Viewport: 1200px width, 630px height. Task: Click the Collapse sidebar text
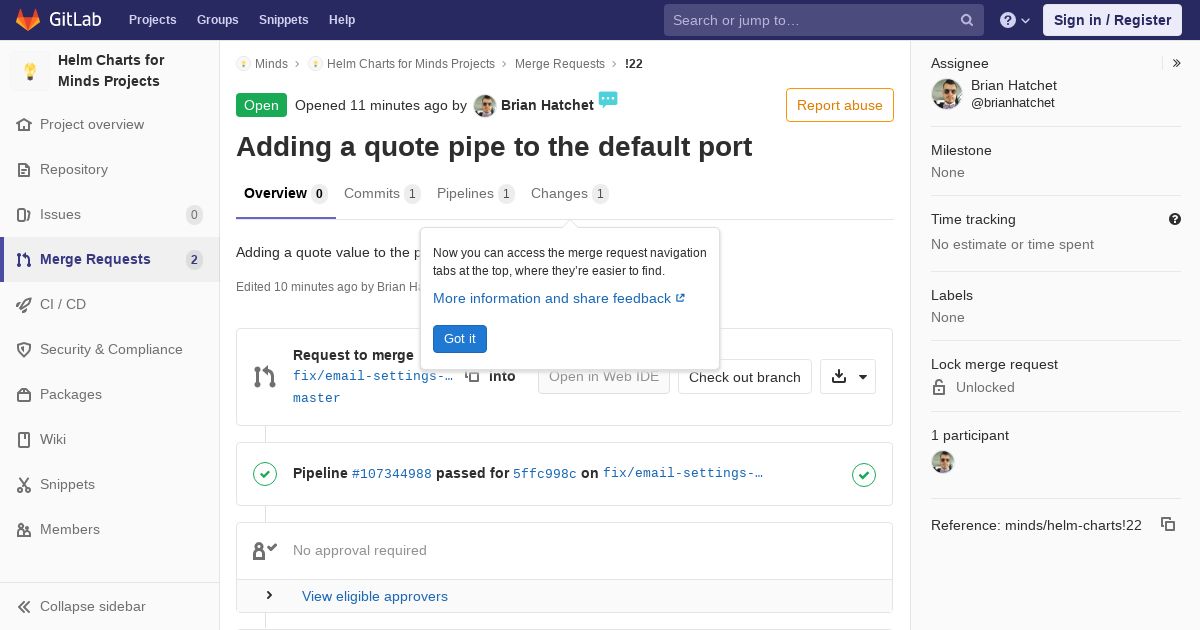[93, 607]
